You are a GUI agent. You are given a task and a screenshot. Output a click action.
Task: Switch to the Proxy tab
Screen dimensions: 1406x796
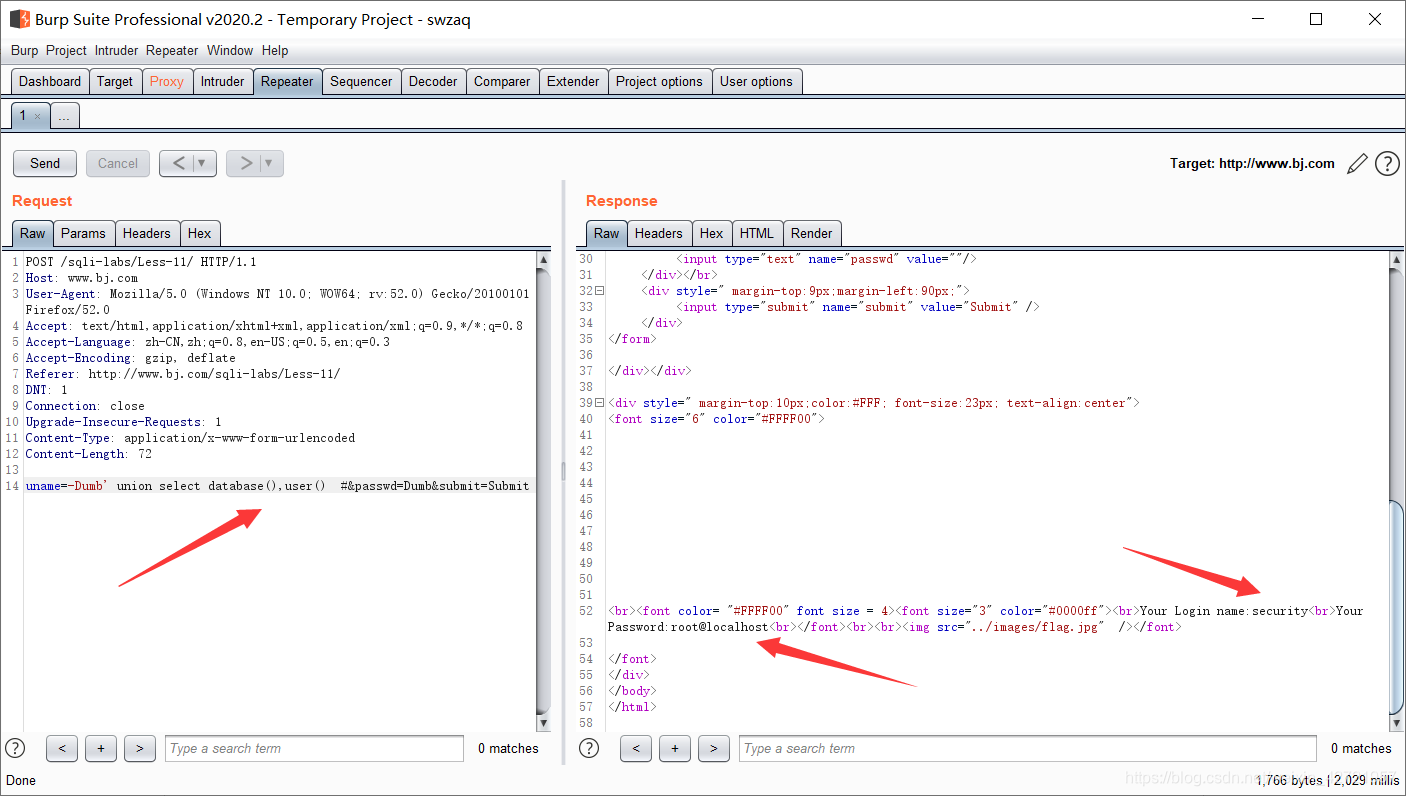pos(167,81)
